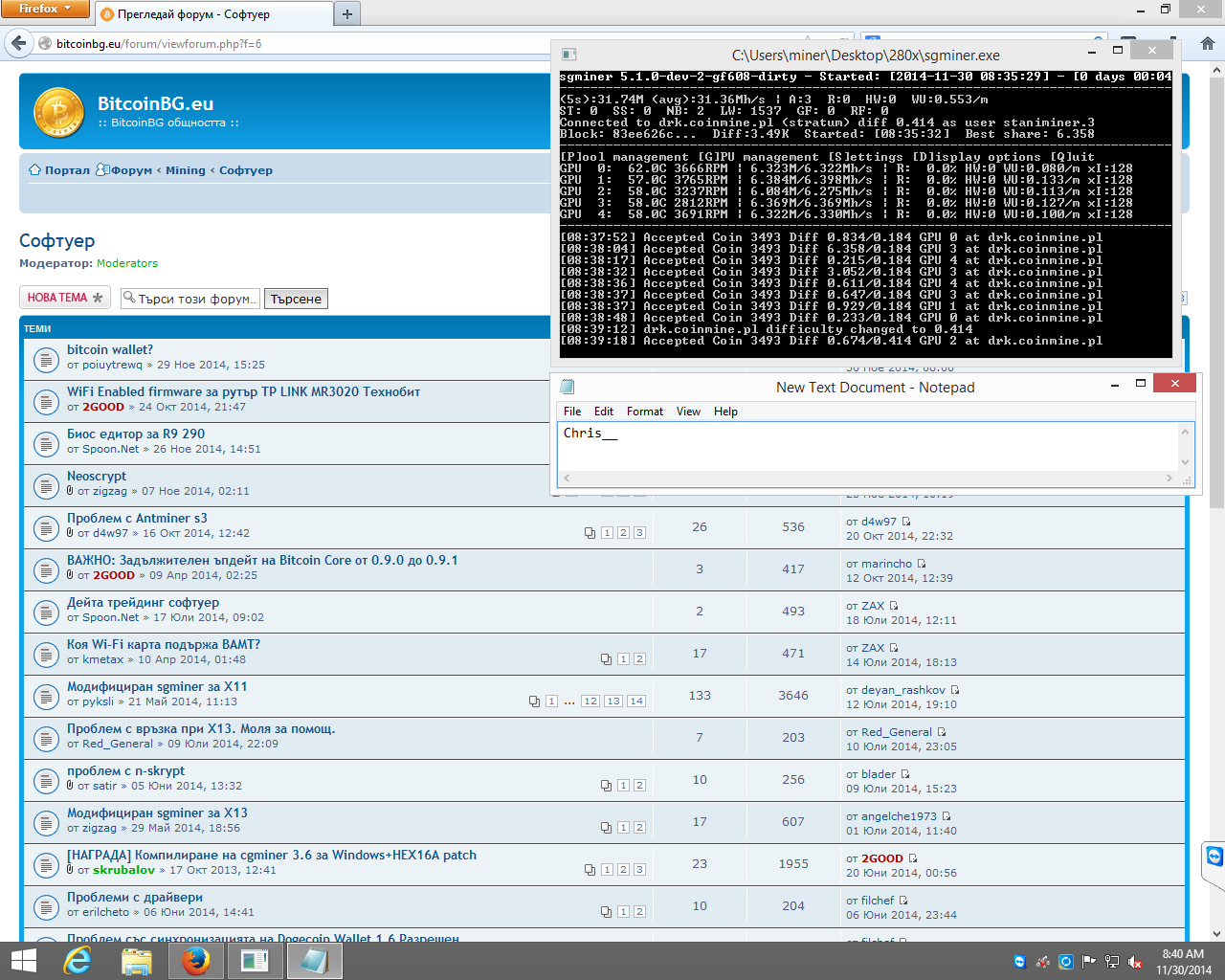Open topic проблем с n-skrypt

pyautogui.click(x=125, y=770)
